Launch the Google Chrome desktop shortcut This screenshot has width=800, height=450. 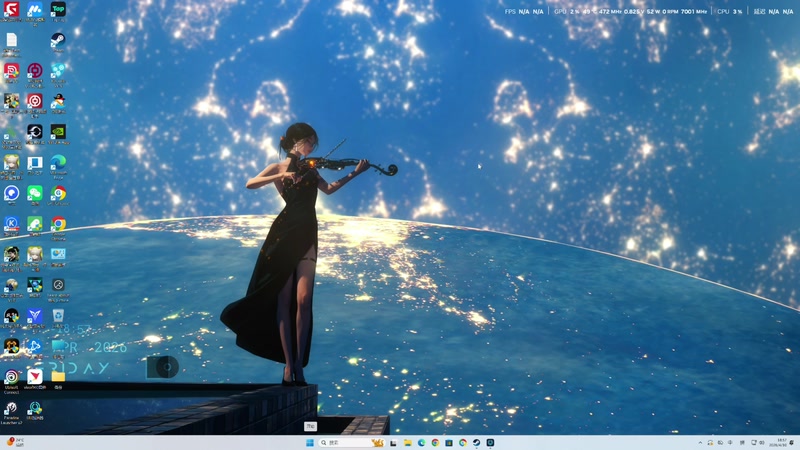click(58, 227)
